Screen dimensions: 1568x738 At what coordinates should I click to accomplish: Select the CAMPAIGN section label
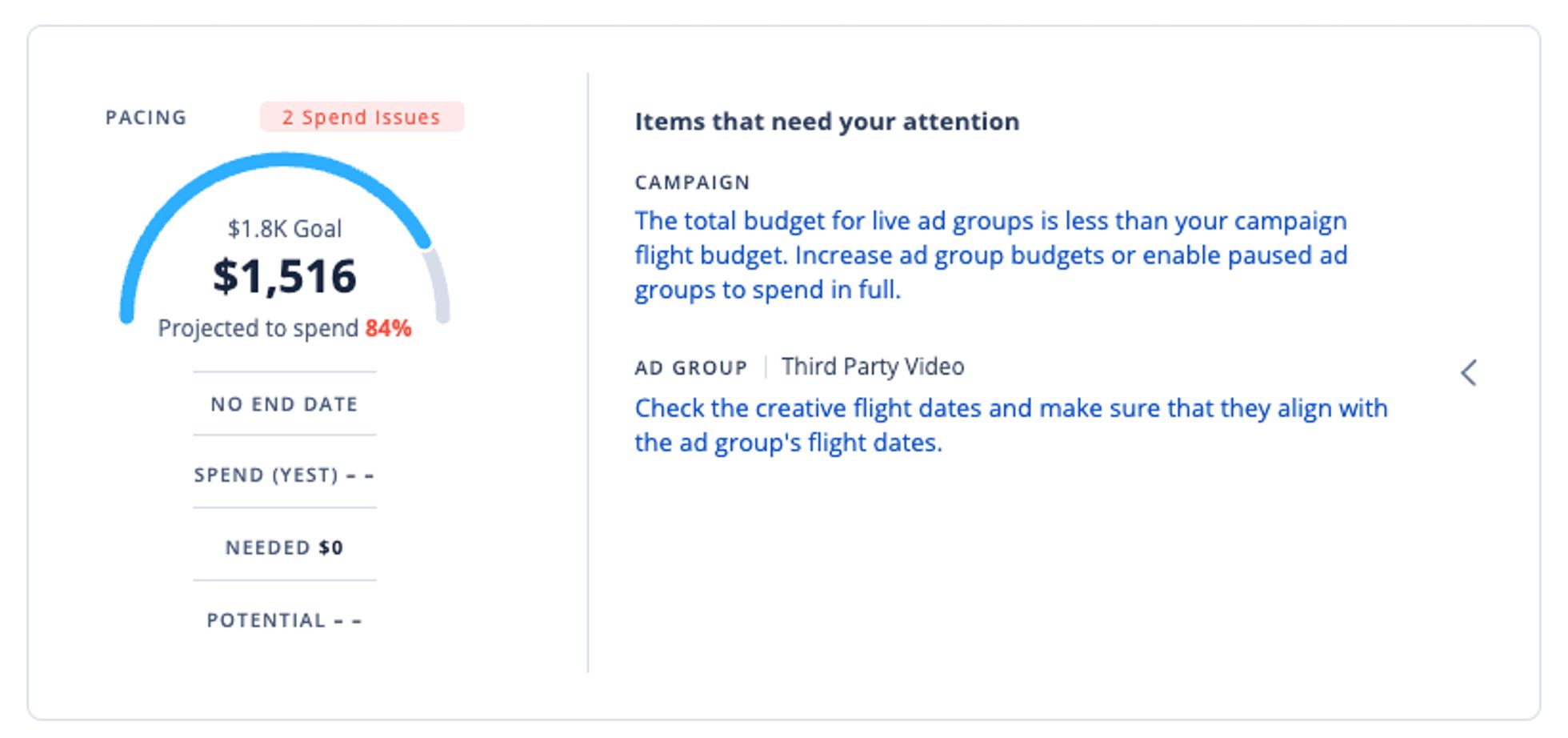[691, 182]
